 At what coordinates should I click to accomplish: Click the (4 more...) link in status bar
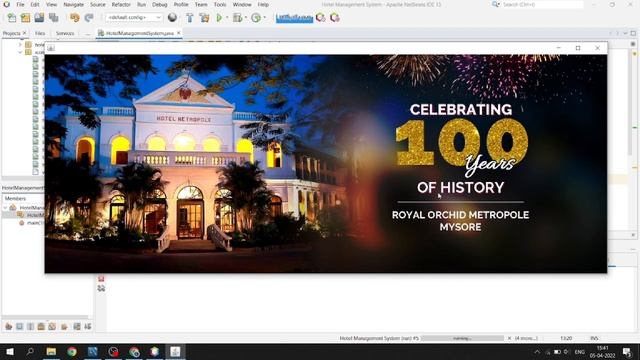click(526, 338)
